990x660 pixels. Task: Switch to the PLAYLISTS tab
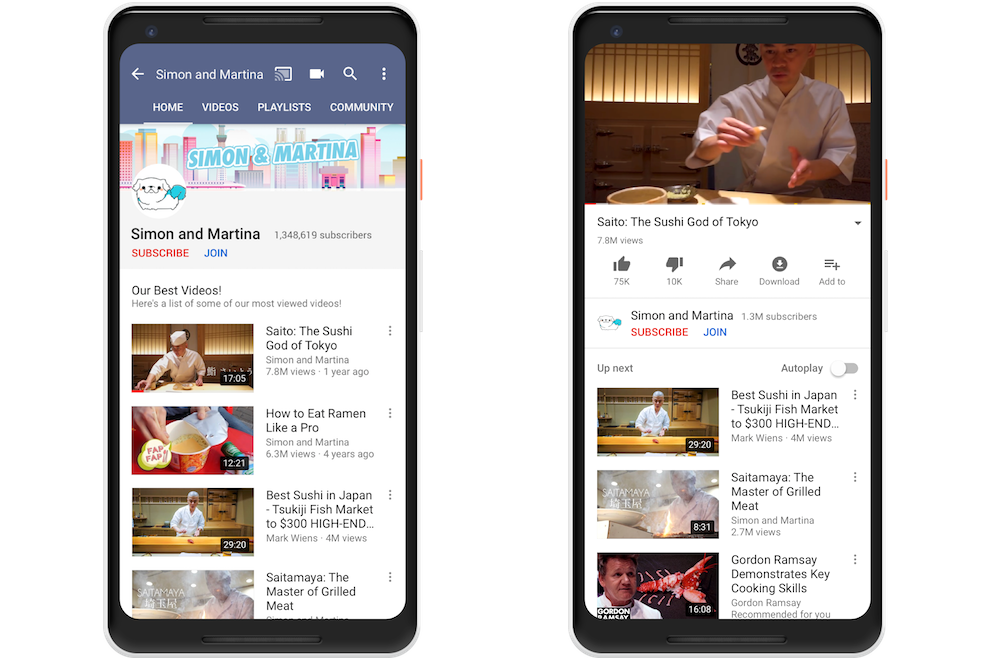tap(284, 107)
